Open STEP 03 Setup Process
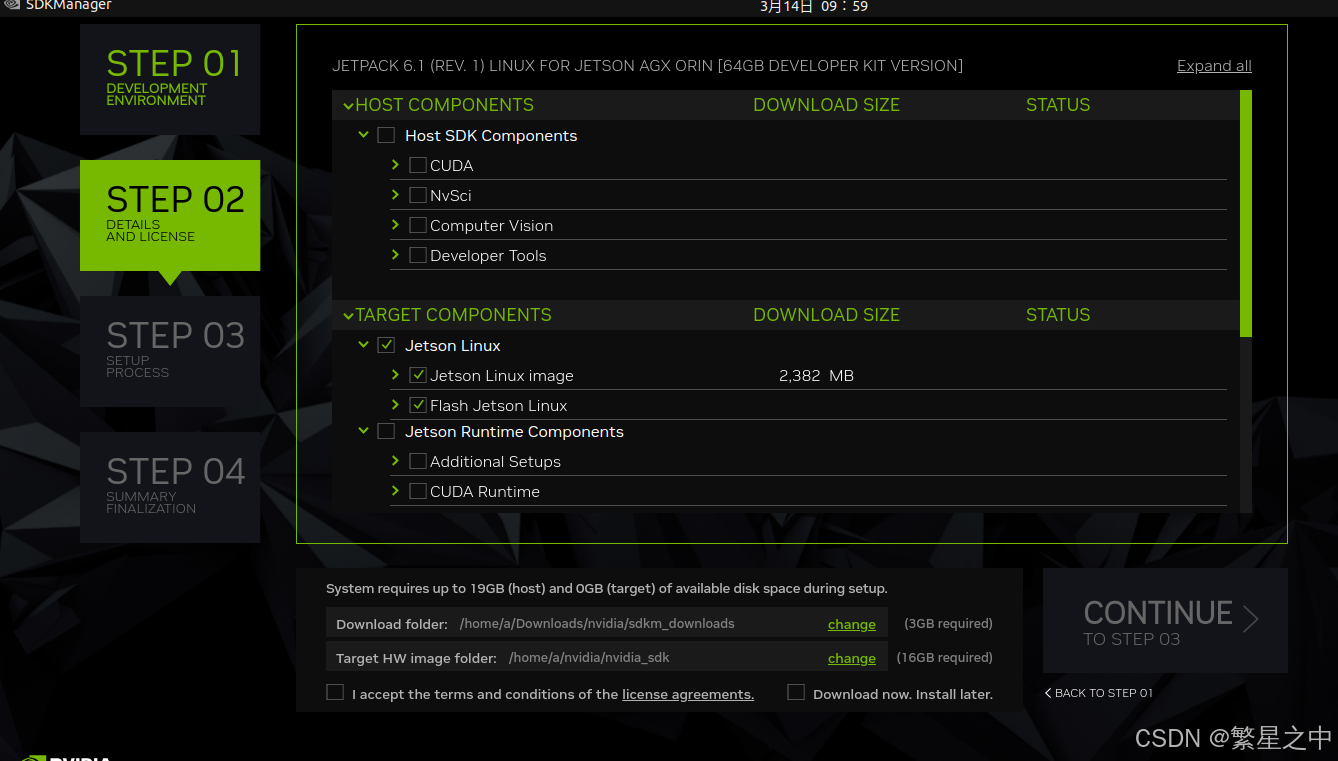 pos(170,351)
